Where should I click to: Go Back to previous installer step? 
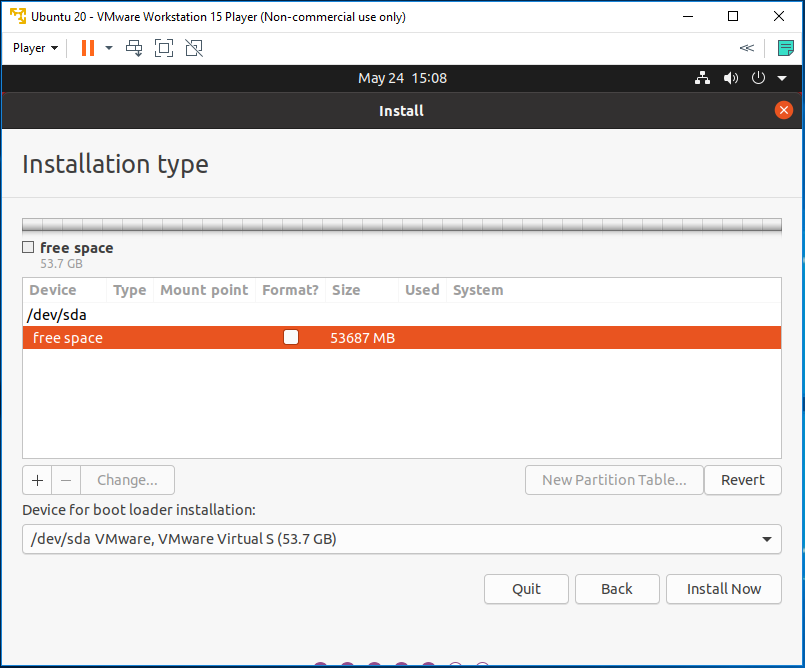617,589
